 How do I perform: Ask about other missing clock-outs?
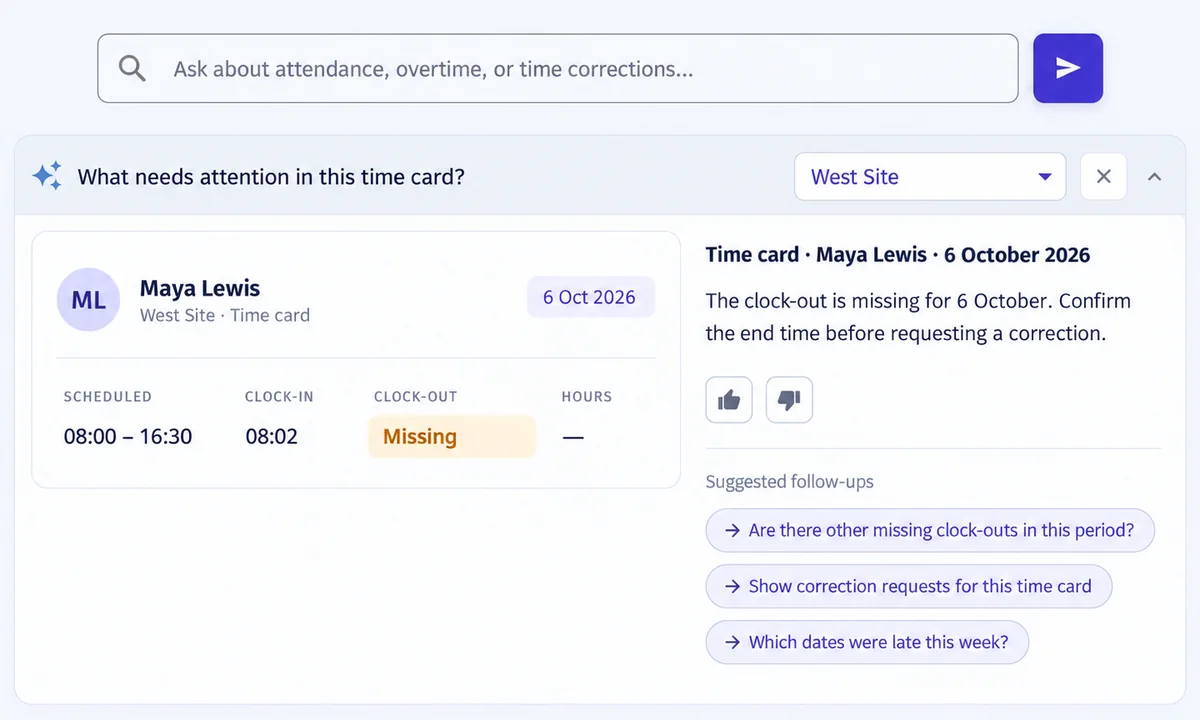click(930, 530)
